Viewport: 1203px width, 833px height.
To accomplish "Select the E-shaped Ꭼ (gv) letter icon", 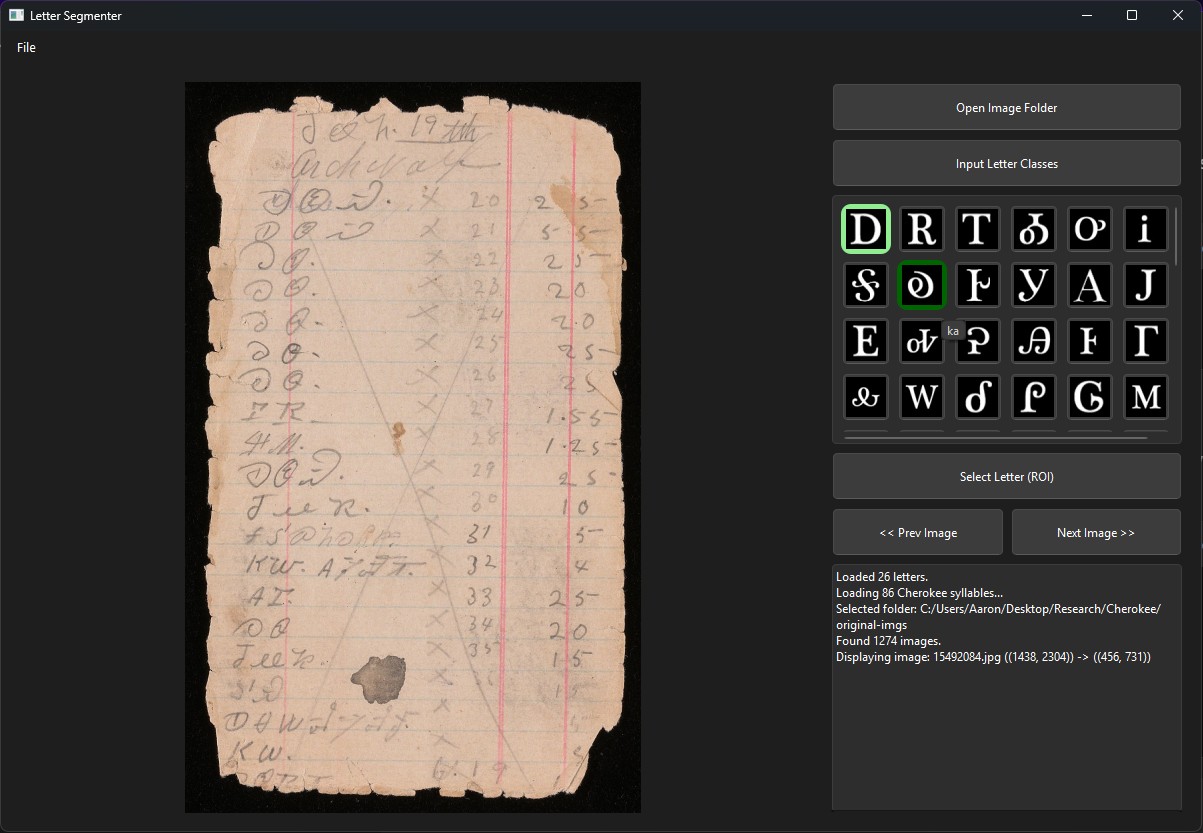I will pos(865,341).
